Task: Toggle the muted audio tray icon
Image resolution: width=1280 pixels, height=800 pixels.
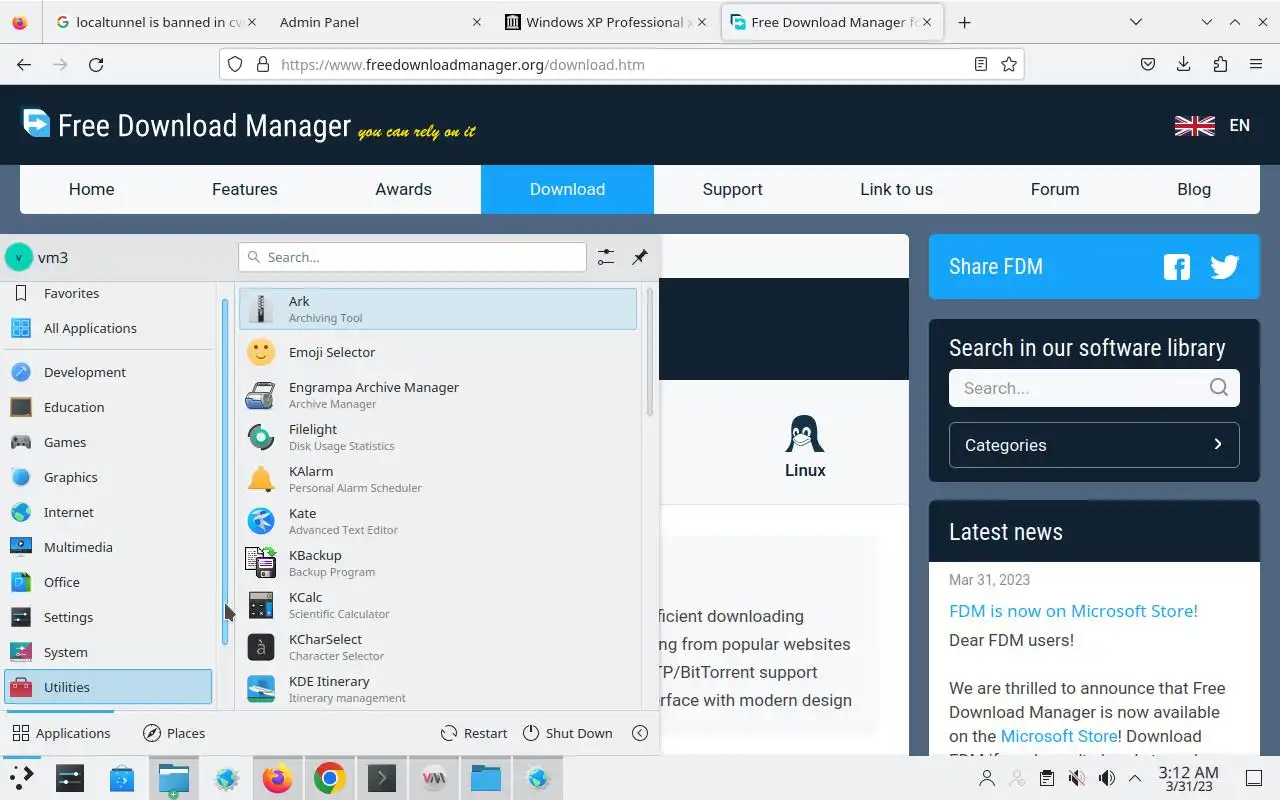Action: 1076,778
